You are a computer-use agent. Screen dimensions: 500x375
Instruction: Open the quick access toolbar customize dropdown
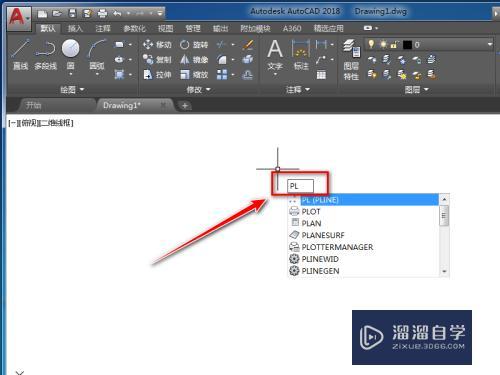coord(160,14)
